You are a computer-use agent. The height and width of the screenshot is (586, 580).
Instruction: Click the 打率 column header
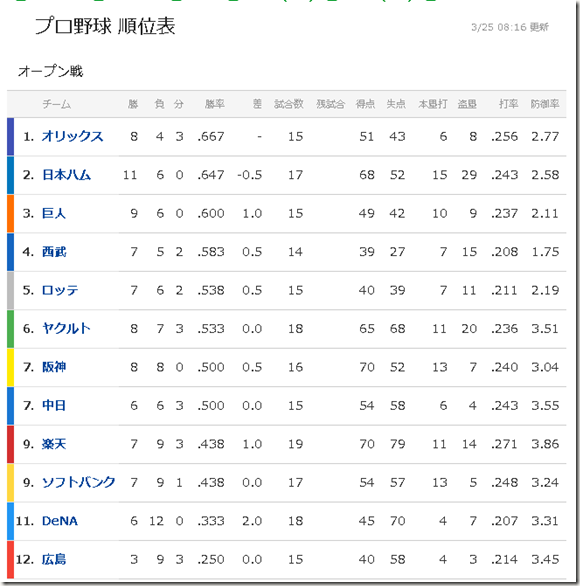pos(509,104)
